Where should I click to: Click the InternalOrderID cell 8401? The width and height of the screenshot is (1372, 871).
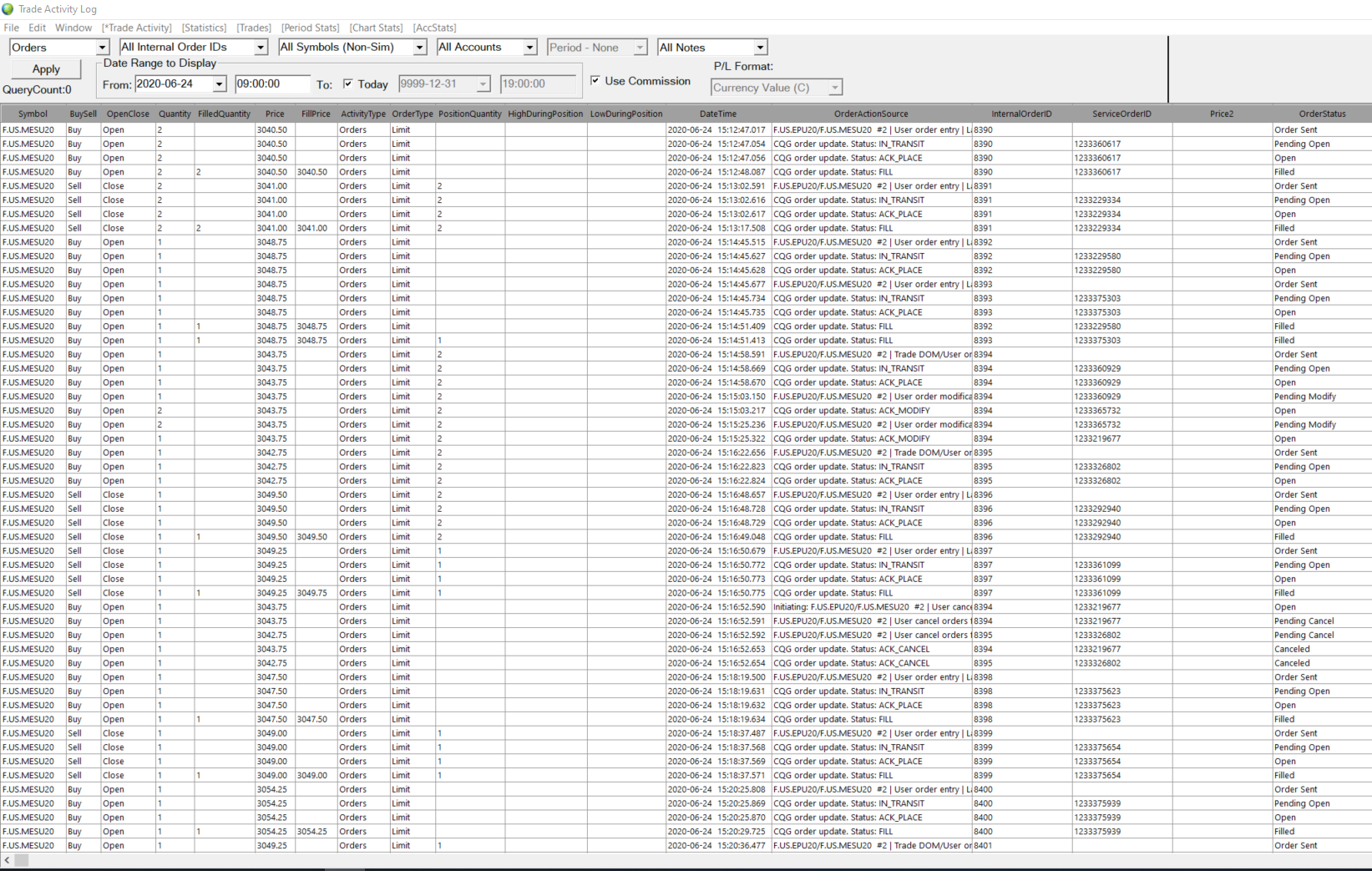coord(1021,845)
